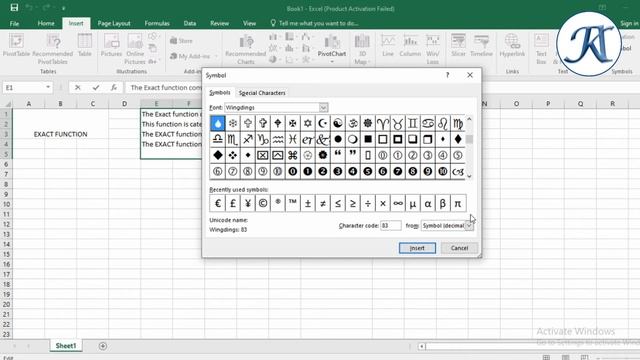Select the Sheet1 worksheet tab
This screenshot has height=360, width=640.
(x=66, y=346)
